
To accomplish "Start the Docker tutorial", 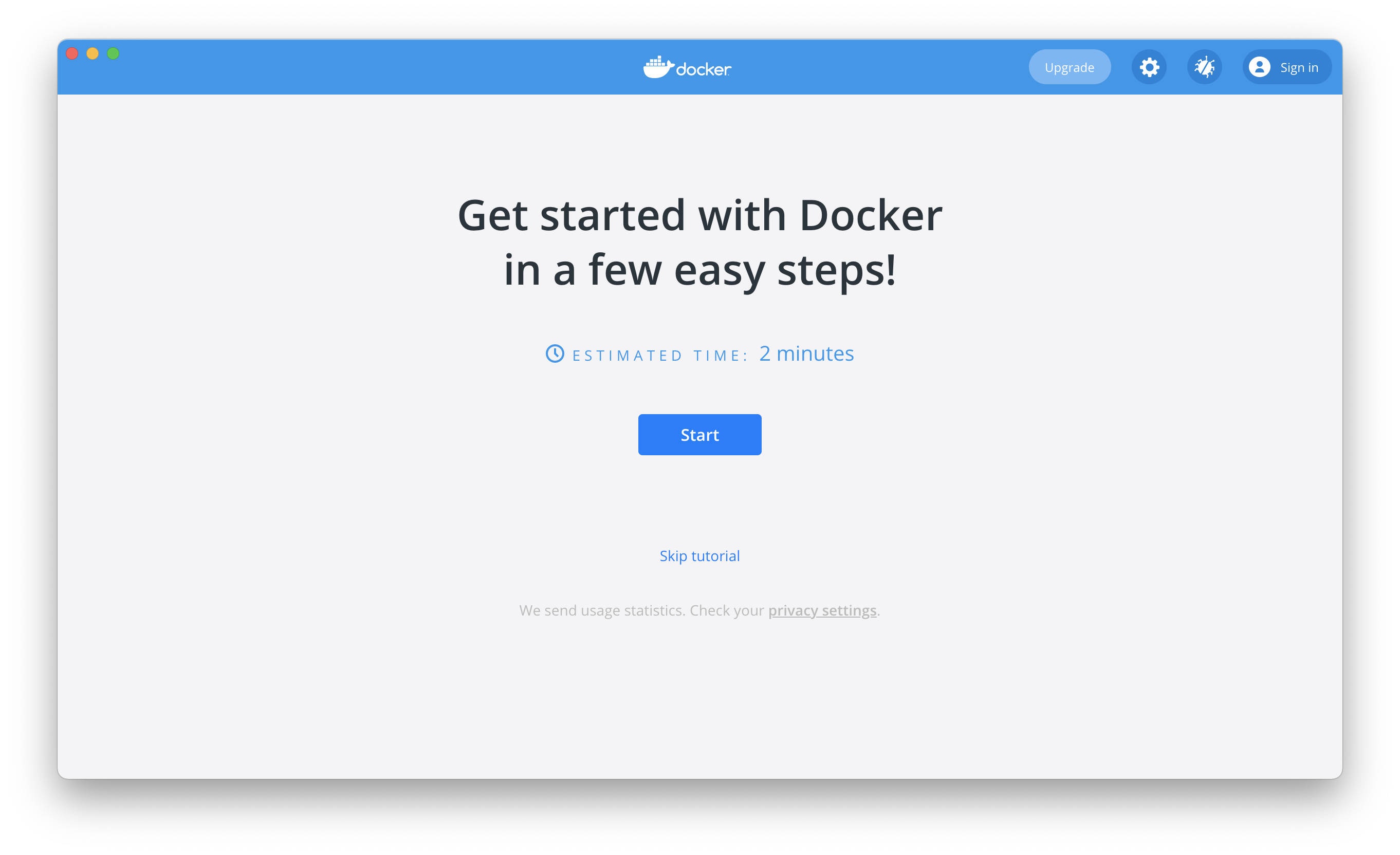I will tap(699, 434).
